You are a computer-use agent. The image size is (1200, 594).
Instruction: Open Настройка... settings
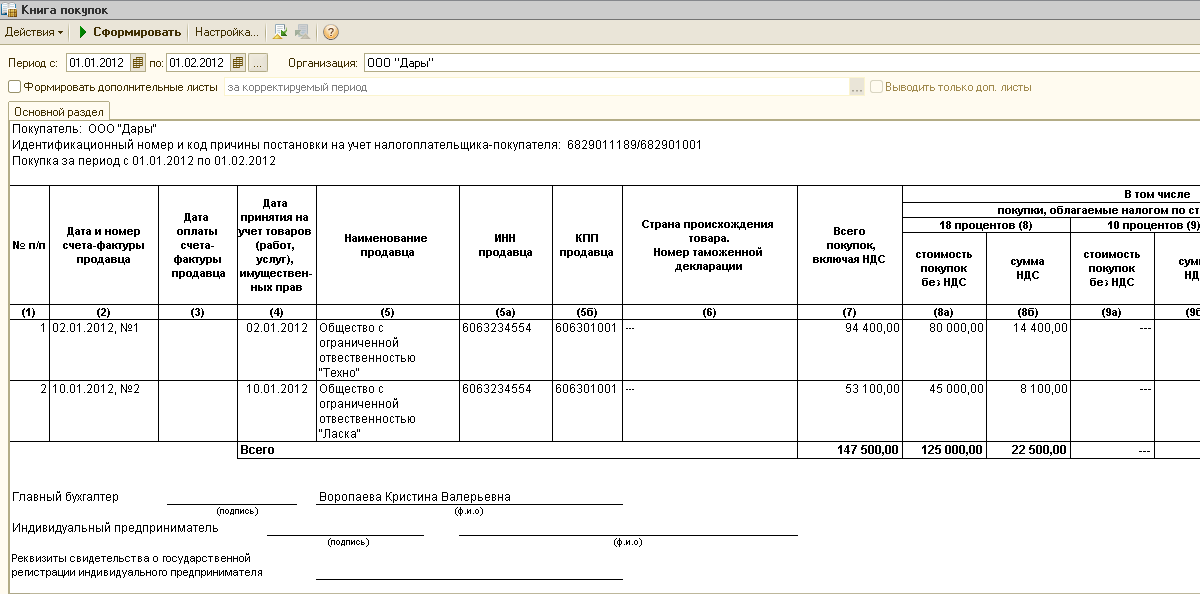click(226, 32)
